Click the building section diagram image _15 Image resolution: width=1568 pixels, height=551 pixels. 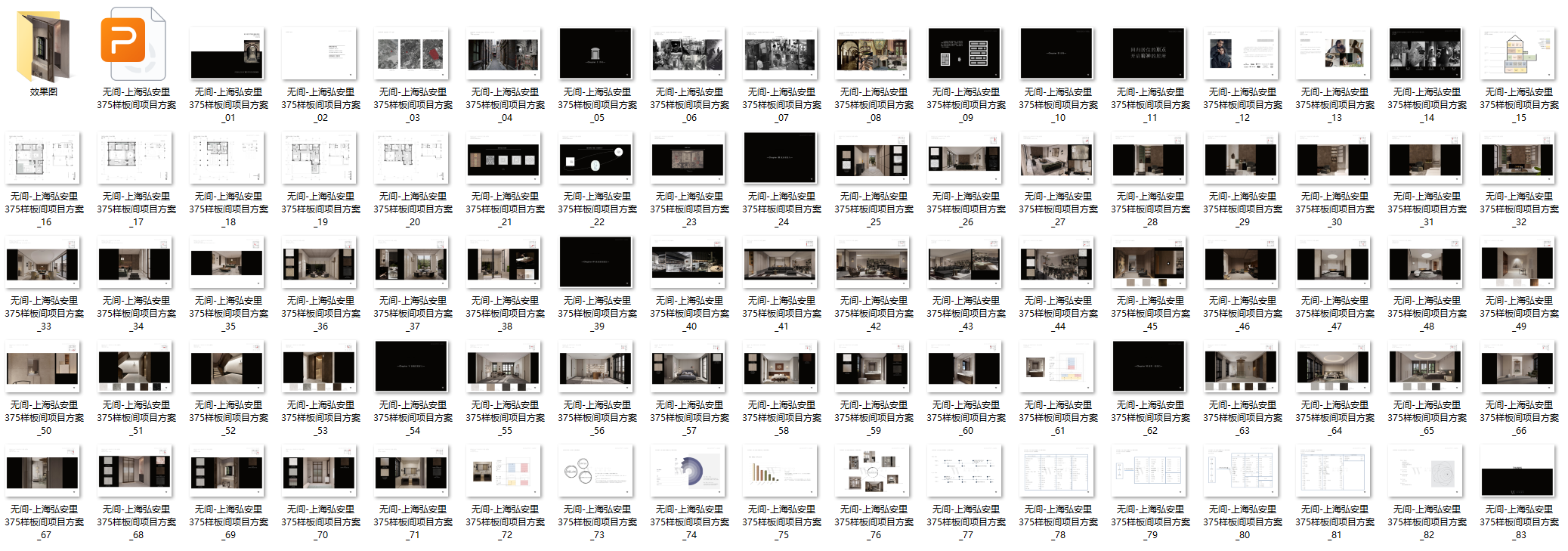tap(1518, 54)
